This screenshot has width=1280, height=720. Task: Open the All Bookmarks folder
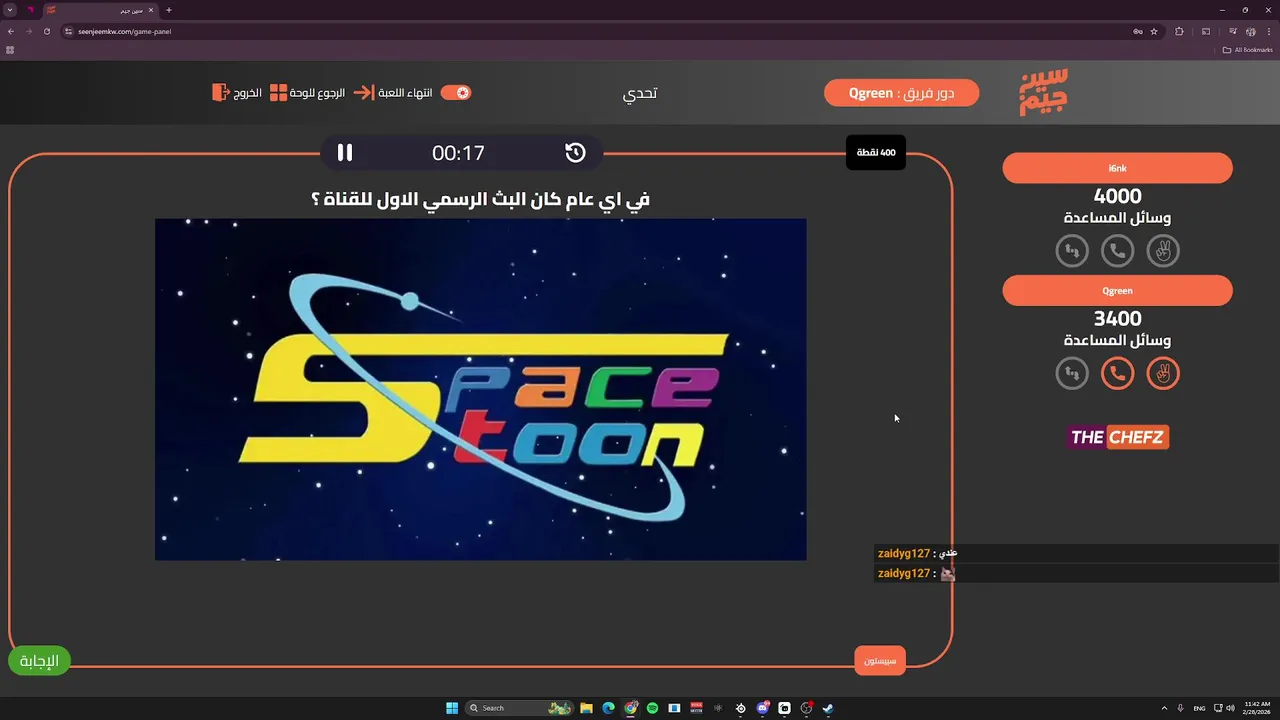tap(1248, 50)
